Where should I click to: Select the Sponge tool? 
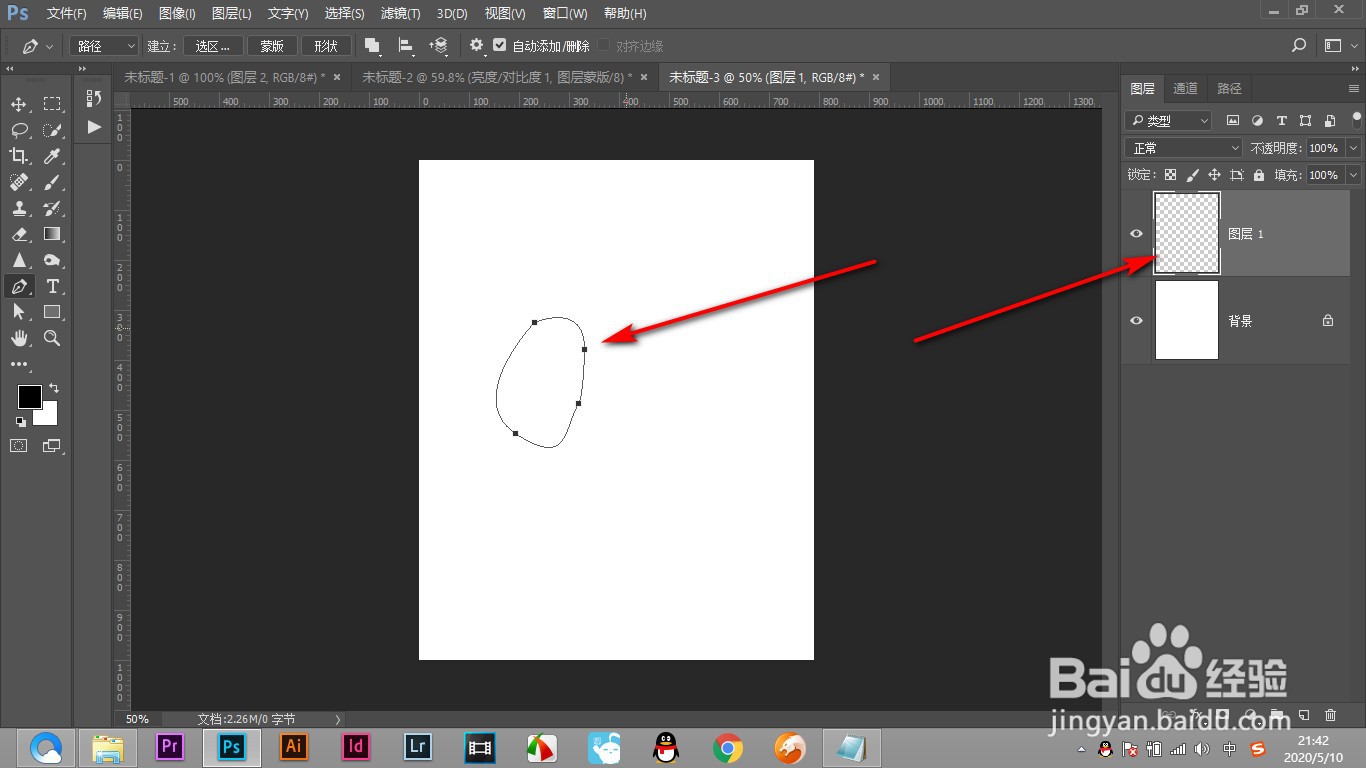click(52, 260)
